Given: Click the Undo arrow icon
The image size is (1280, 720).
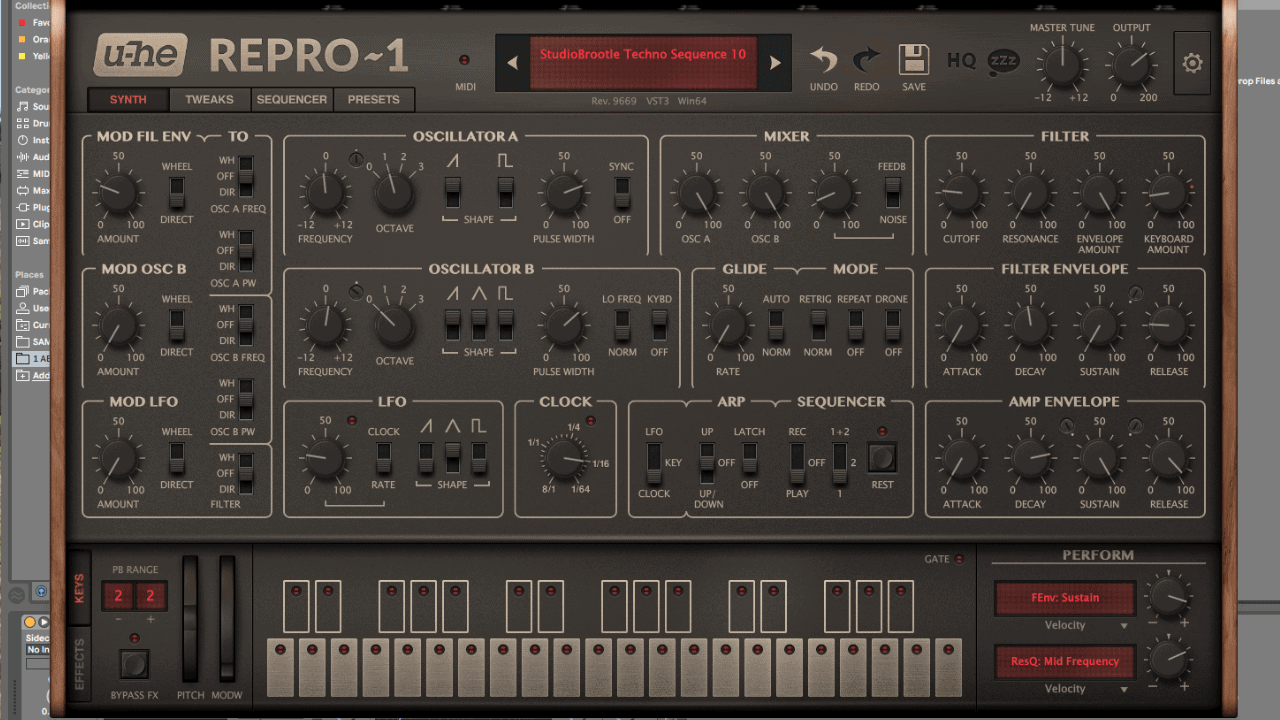Looking at the screenshot, I should pyautogui.click(x=823, y=61).
